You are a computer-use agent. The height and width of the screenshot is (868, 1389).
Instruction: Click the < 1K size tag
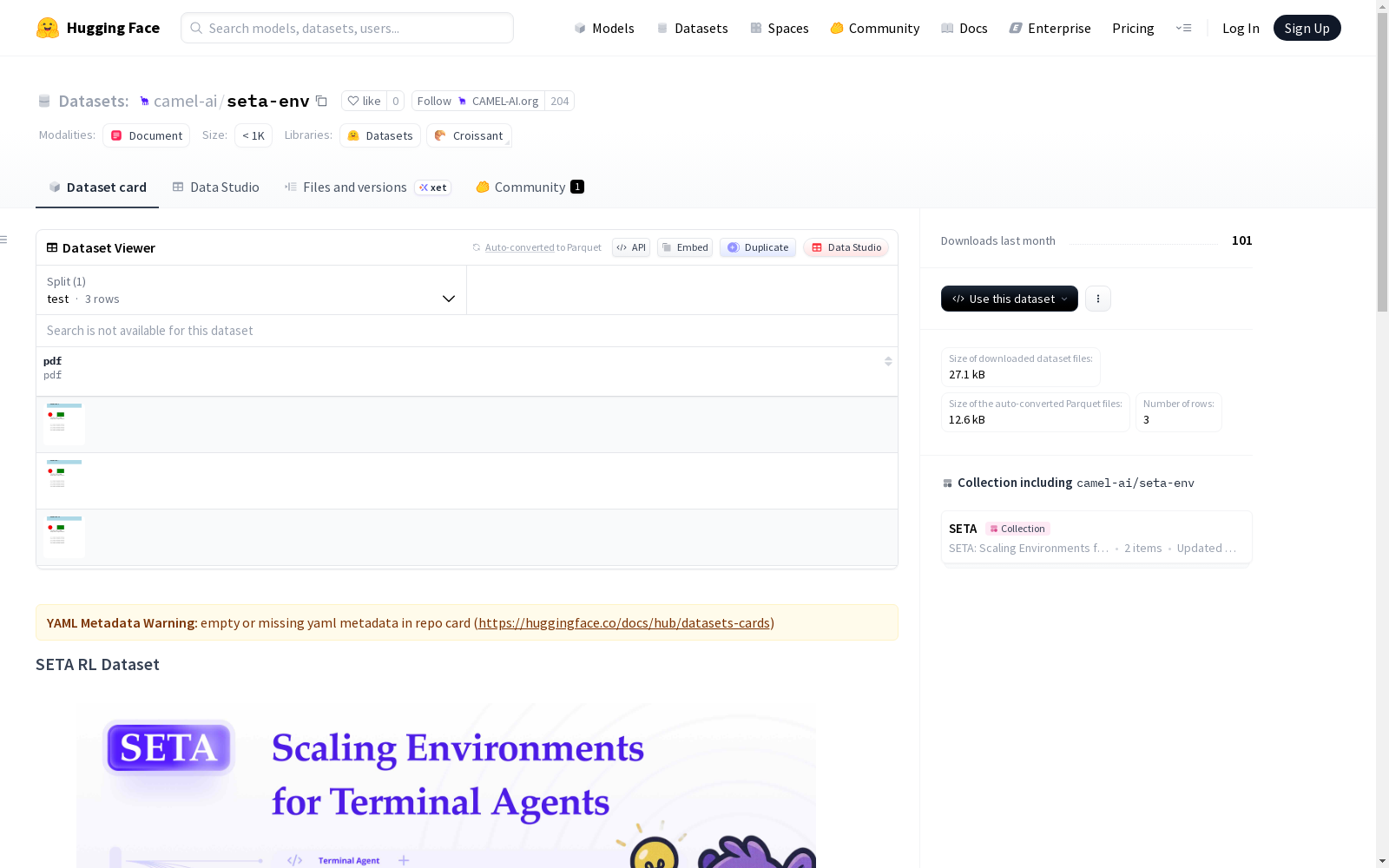[253, 135]
